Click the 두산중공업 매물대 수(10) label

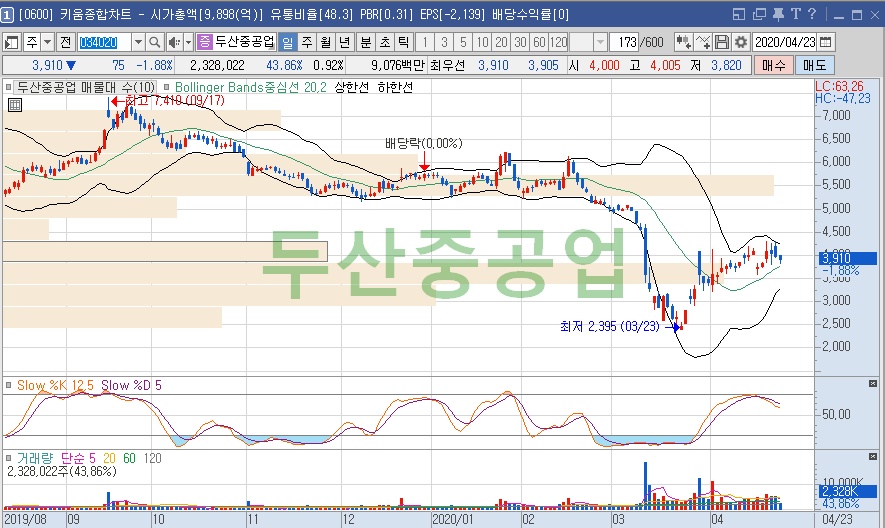[x=86, y=87]
